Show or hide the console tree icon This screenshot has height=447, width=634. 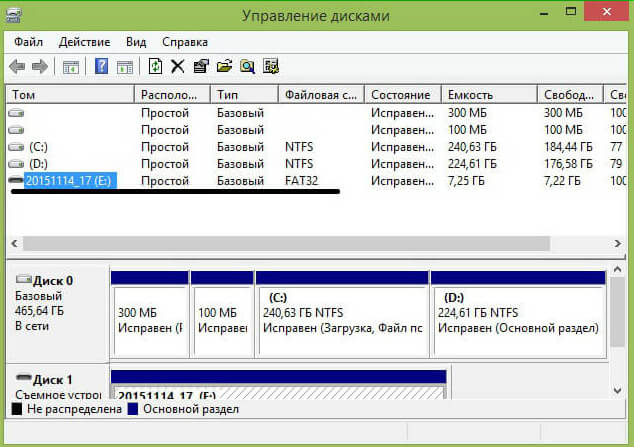tap(71, 67)
